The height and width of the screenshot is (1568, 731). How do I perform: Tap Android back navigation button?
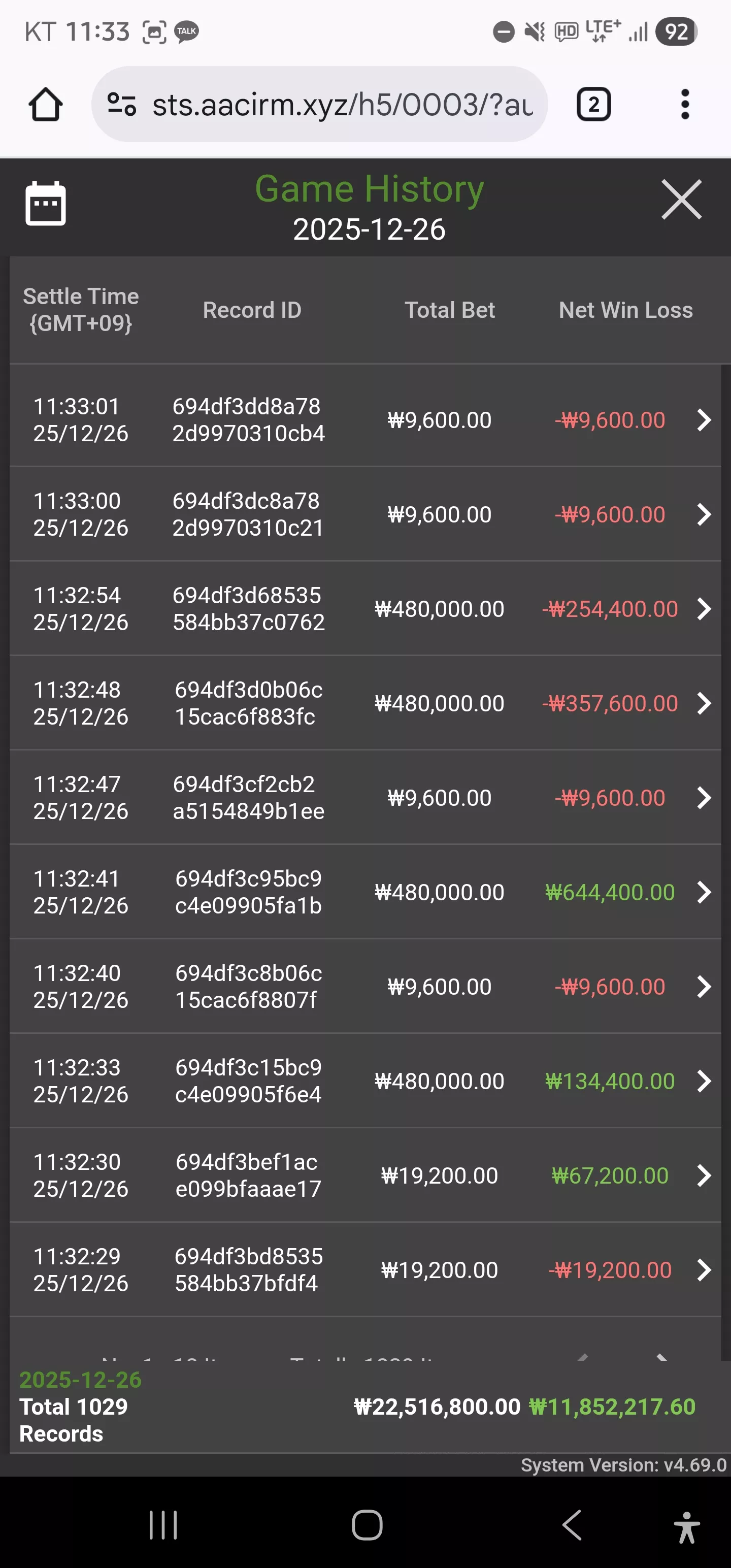pos(572,1525)
